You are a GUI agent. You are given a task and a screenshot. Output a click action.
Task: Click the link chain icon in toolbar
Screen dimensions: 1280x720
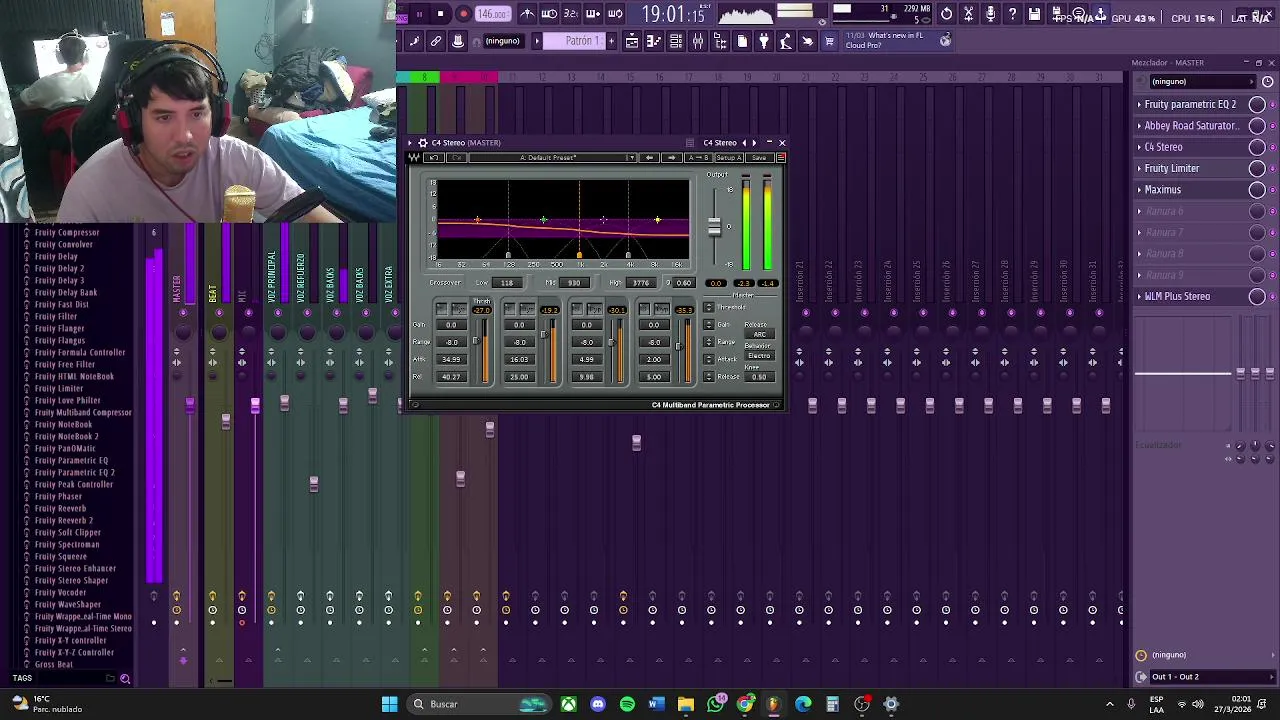coord(436,41)
